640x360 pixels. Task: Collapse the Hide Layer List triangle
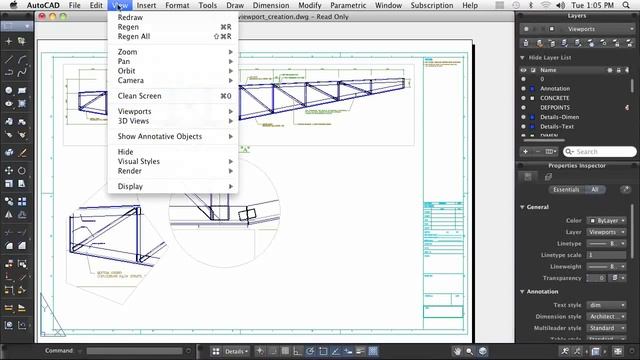[522, 58]
